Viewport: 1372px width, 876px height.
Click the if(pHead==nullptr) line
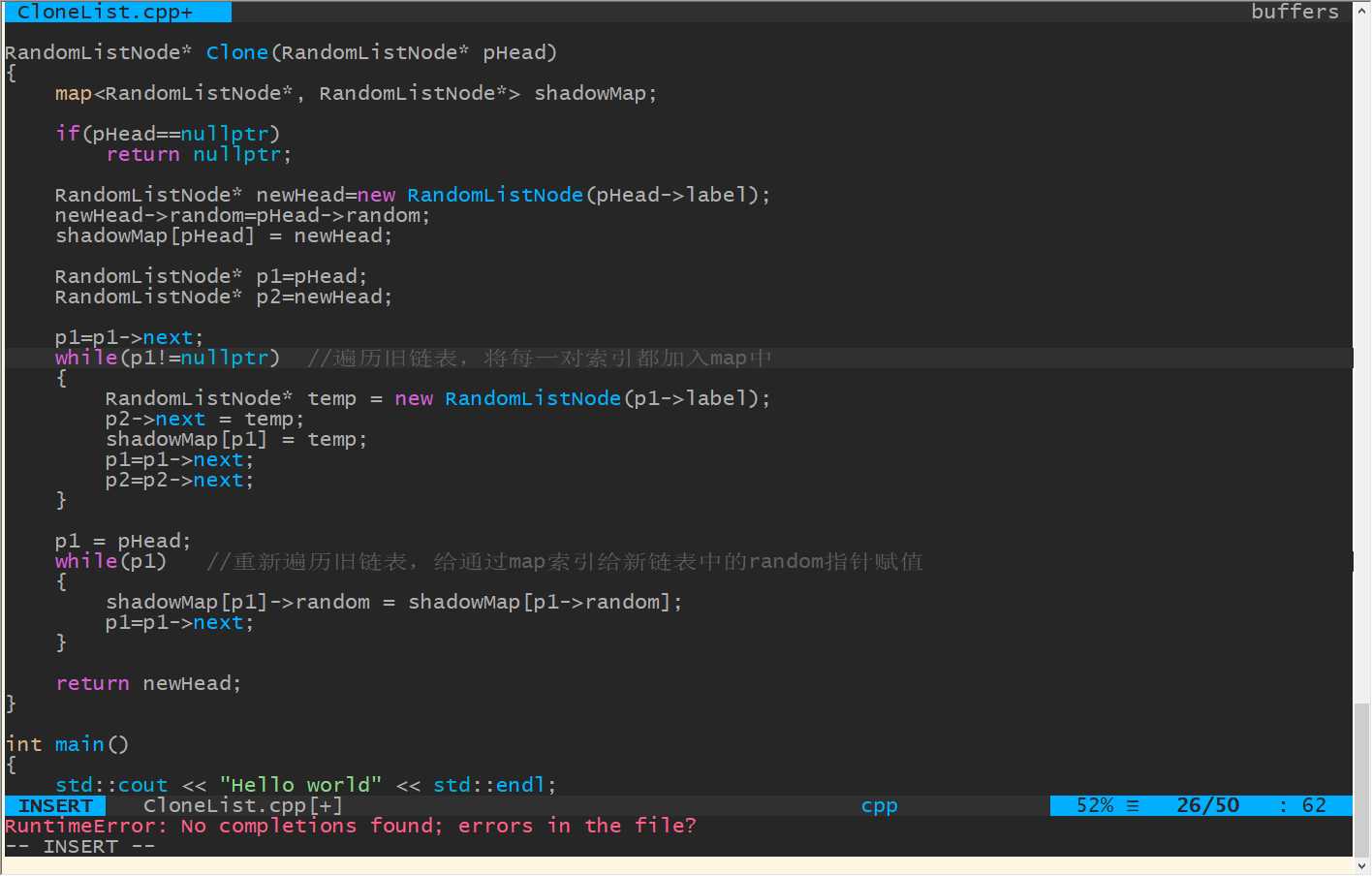point(168,134)
